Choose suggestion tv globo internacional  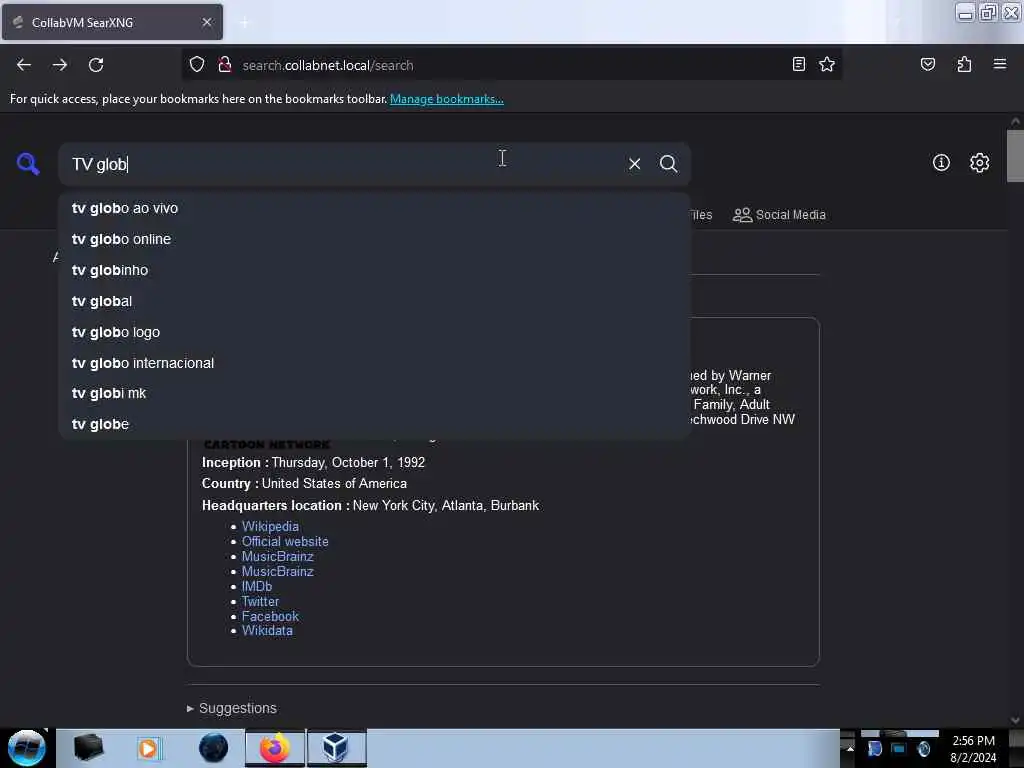(x=374, y=363)
